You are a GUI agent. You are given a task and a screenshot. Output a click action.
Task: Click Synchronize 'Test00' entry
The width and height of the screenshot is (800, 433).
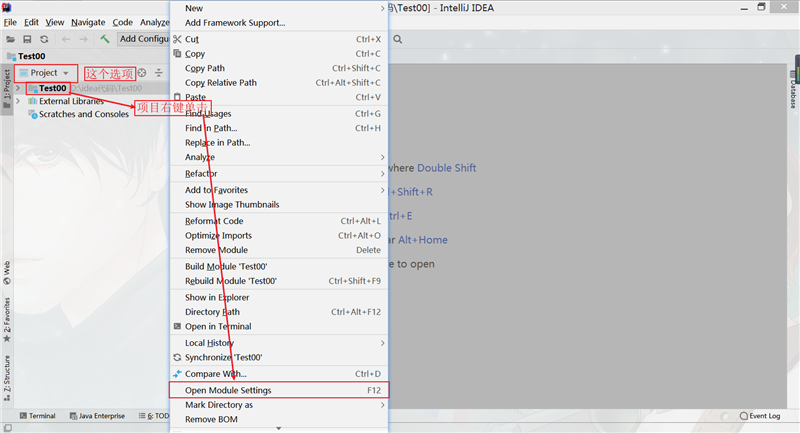coord(279,358)
